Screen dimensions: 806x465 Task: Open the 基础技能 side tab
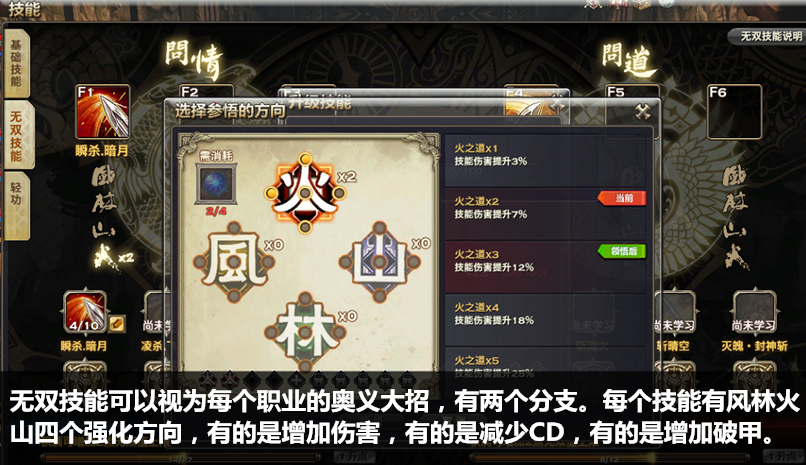(16, 64)
